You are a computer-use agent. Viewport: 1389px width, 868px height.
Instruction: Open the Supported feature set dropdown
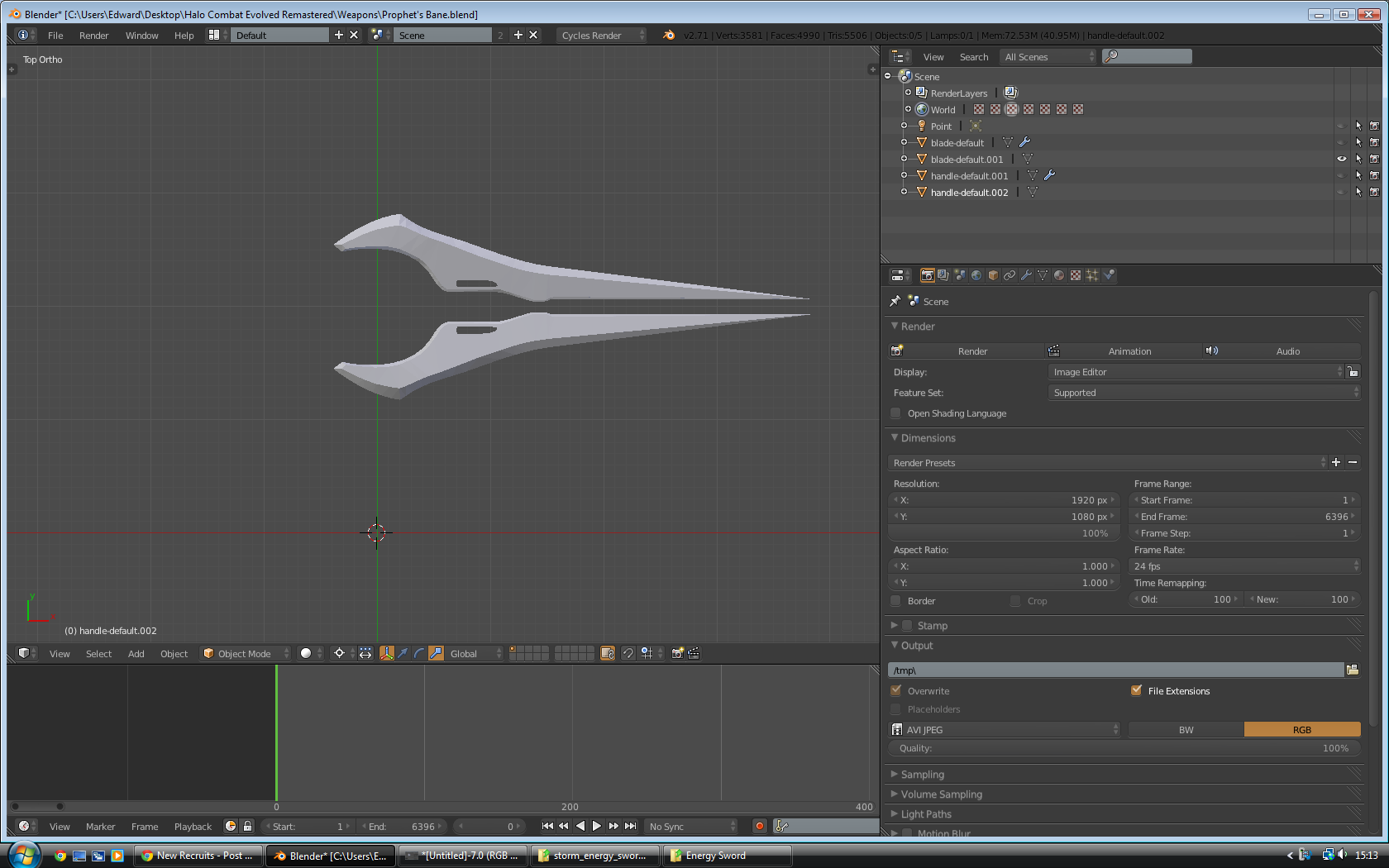click(x=1204, y=393)
